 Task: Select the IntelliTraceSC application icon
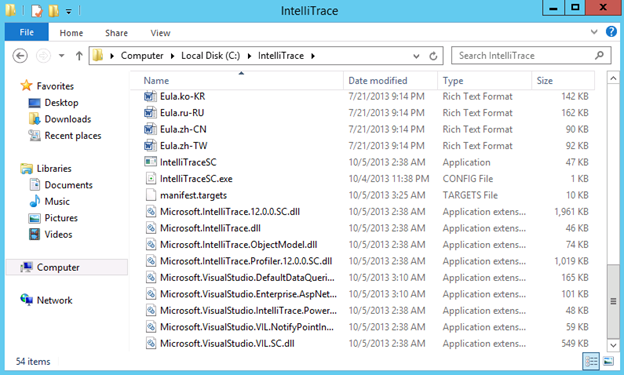150,162
